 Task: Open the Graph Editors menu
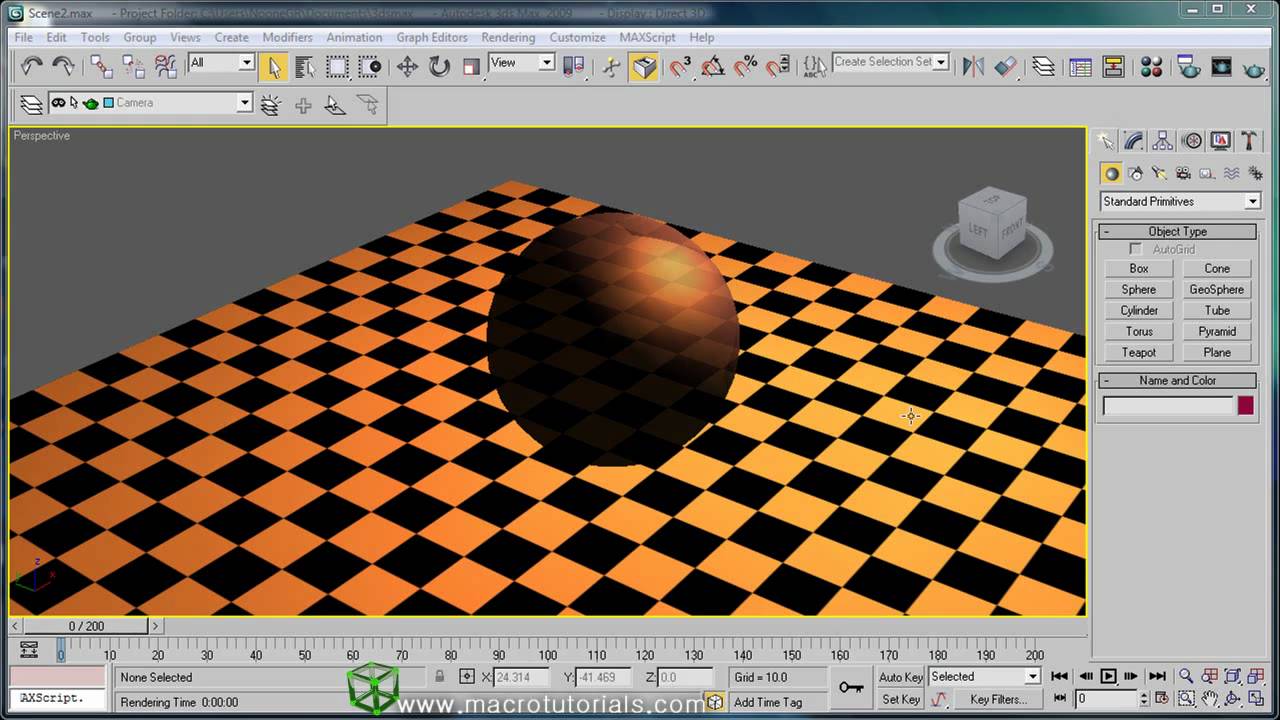tap(432, 37)
